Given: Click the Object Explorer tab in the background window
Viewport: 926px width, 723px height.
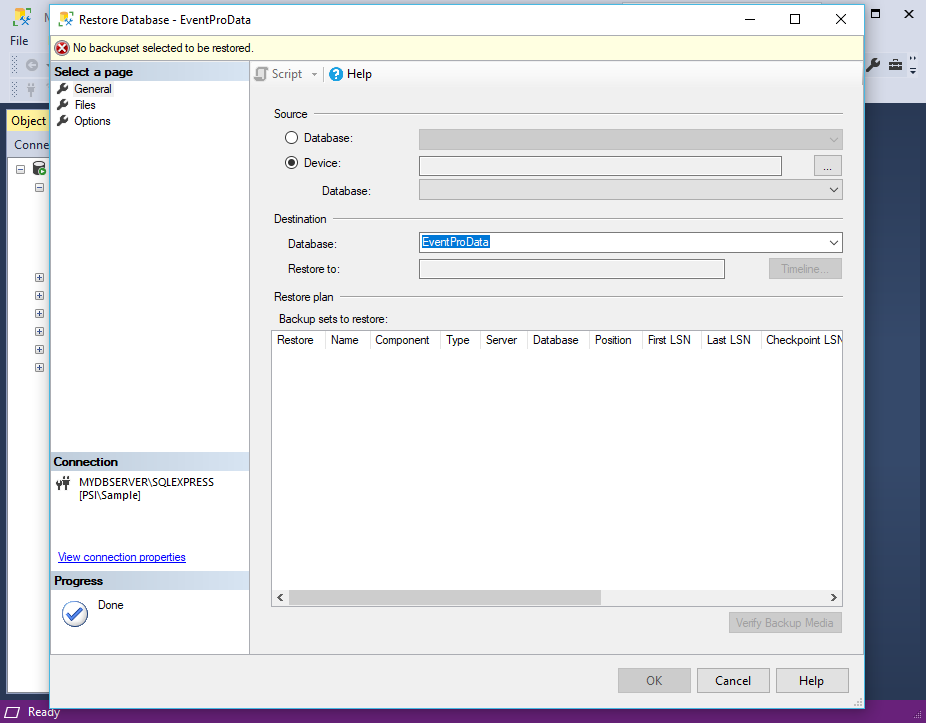Looking at the screenshot, I should [28, 121].
